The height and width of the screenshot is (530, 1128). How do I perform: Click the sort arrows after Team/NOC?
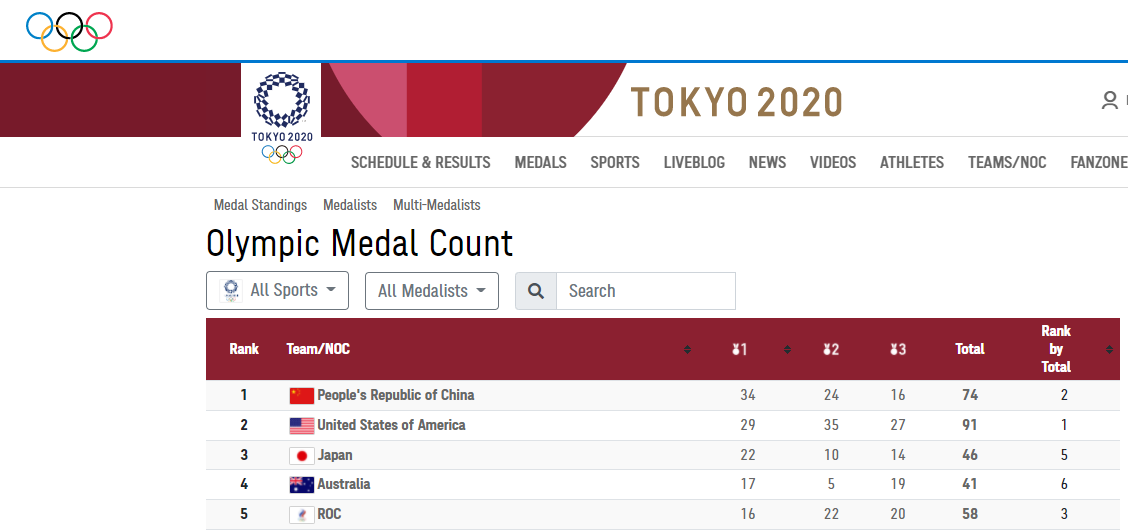point(687,349)
